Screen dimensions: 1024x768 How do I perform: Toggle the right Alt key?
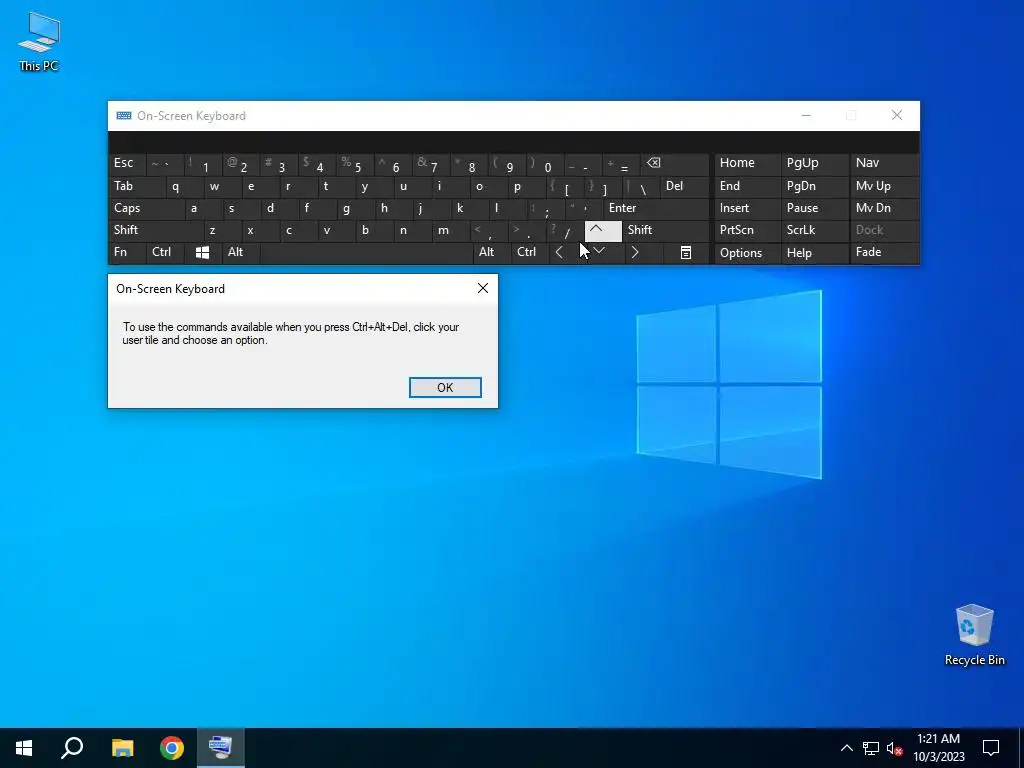point(492,252)
